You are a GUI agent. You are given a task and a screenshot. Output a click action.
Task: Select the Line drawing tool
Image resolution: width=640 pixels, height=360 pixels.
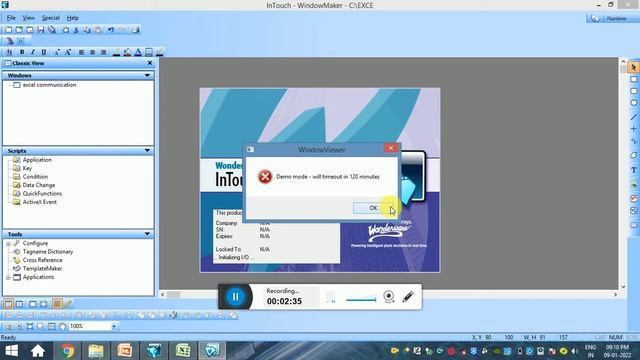click(x=633, y=117)
